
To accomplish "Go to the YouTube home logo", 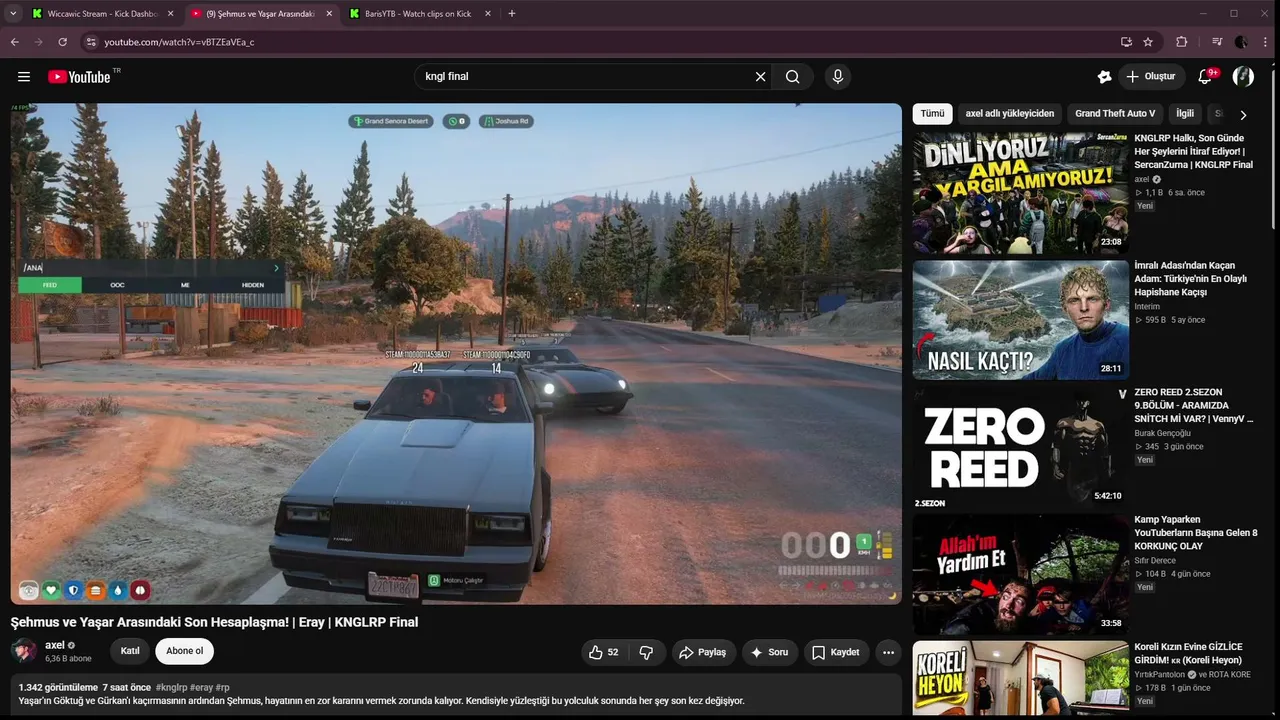I will 79,77.
